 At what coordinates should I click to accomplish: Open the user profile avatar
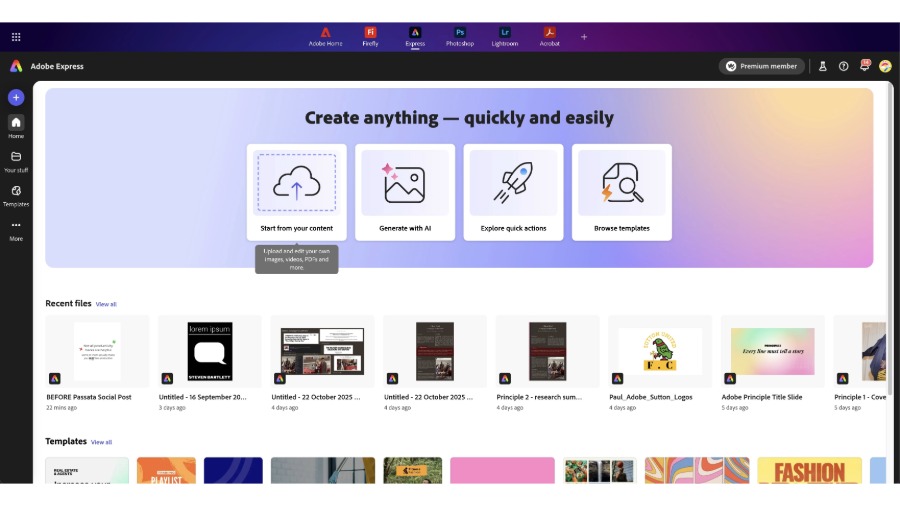click(x=885, y=66)
